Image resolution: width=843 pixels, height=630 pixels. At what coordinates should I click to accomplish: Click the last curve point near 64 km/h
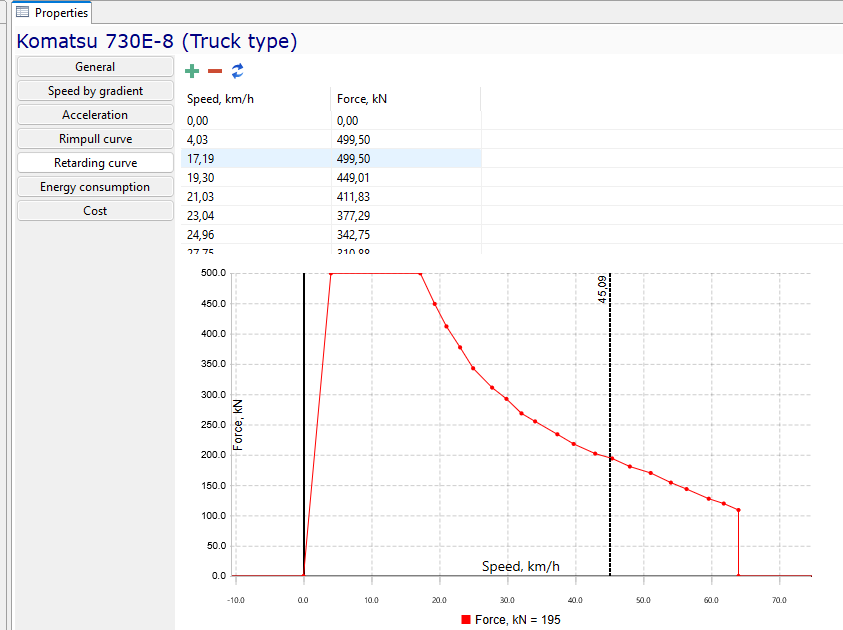[738, 510]
